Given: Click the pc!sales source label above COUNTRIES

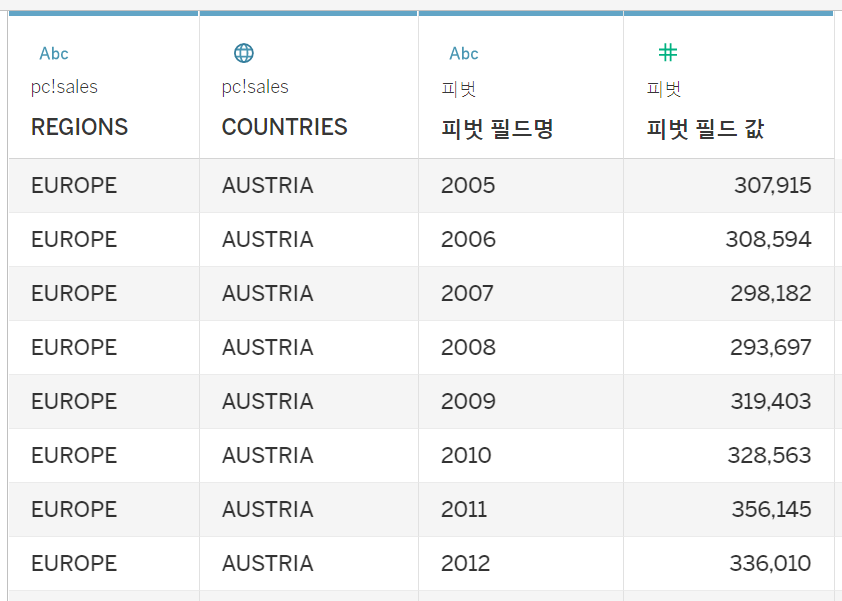Looking at the screenshot, I should 255,87.
